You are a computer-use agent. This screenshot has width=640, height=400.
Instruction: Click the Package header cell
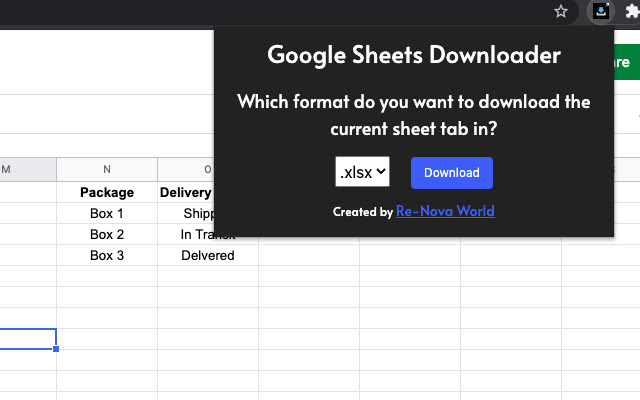tap(107, 192)
